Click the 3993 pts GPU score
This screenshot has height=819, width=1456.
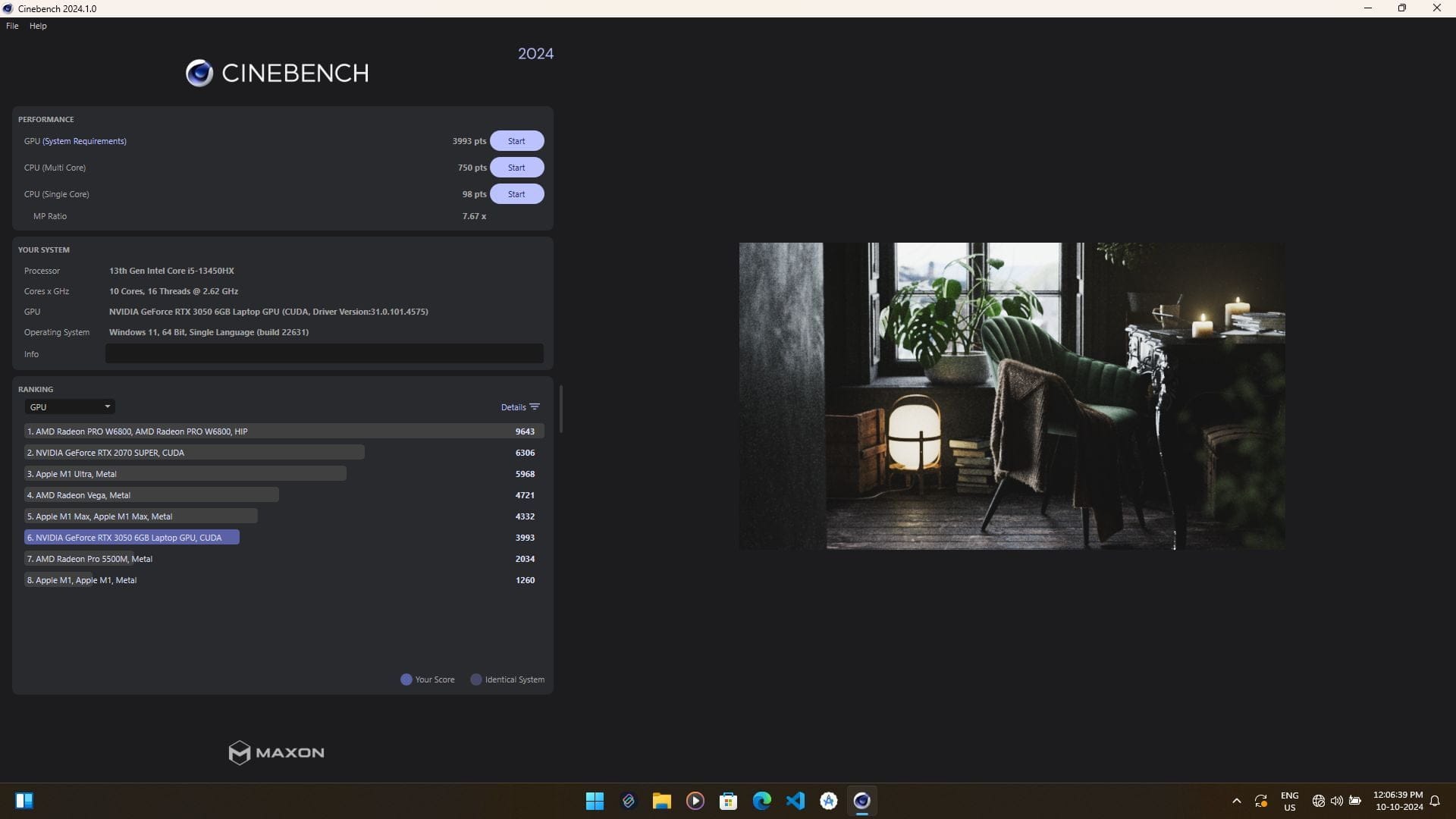469,141
